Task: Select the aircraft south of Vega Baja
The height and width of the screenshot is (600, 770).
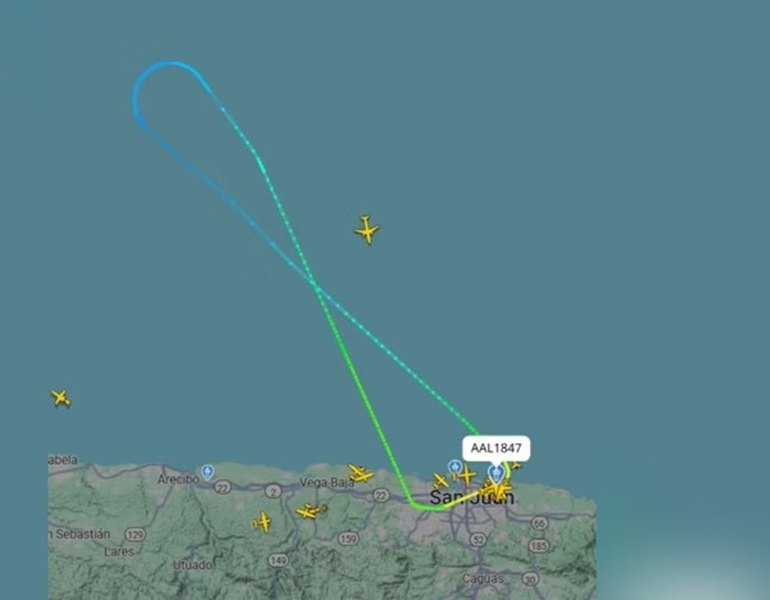Action: (311, 511)
